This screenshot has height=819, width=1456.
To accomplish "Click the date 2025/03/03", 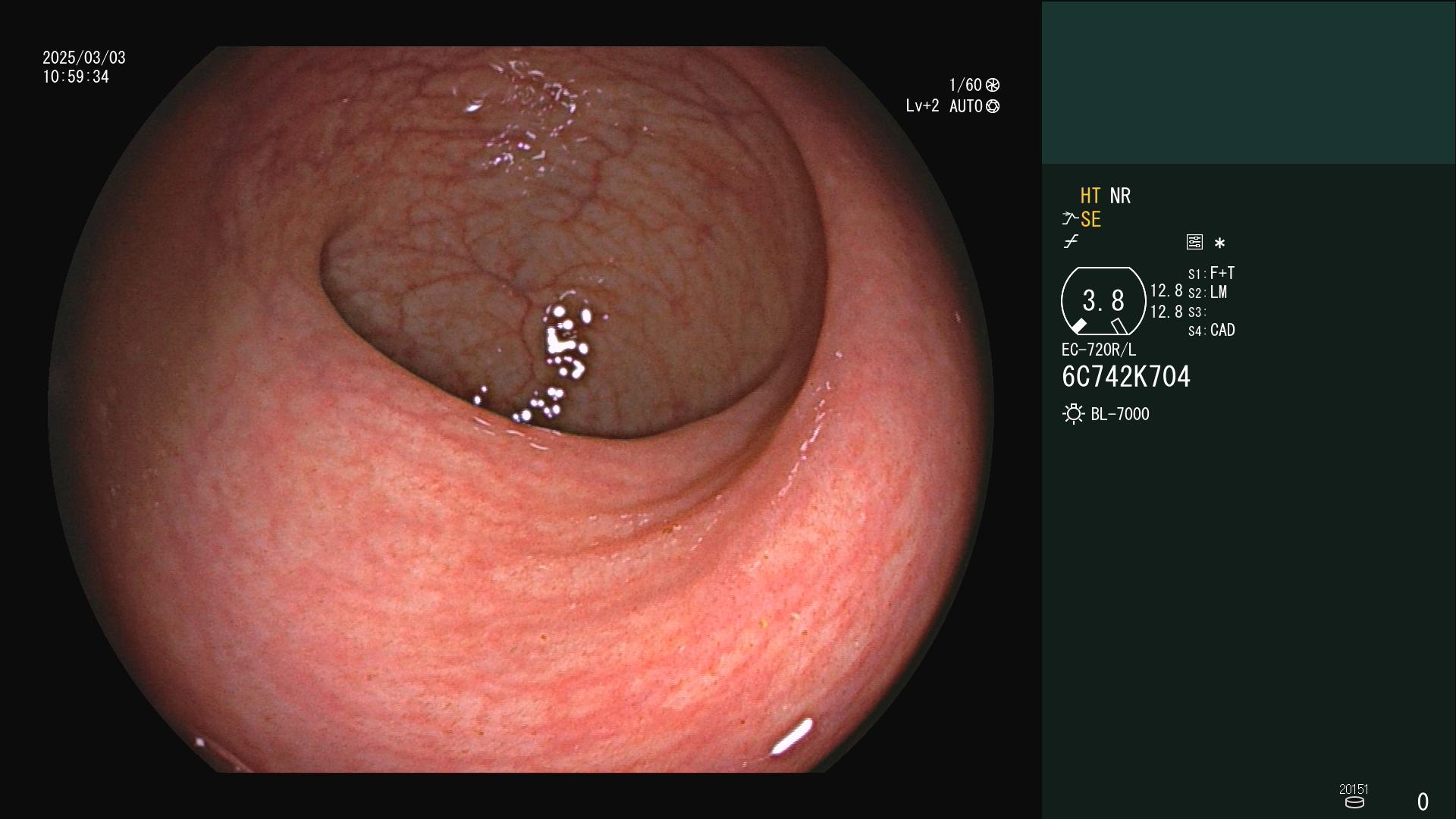I will pos(84,58).
